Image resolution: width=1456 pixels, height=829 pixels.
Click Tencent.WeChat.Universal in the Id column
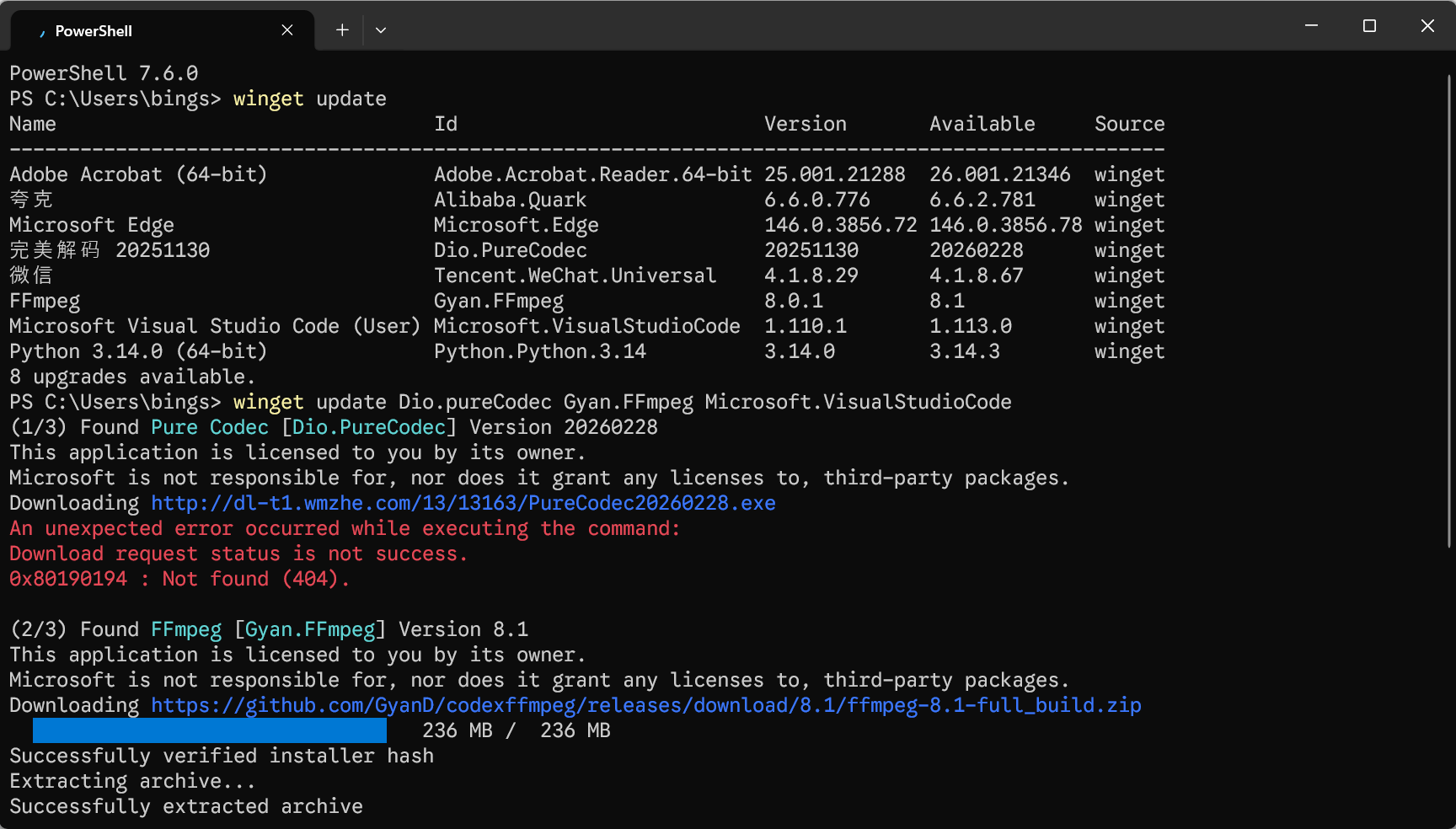[x=575, y=275]
